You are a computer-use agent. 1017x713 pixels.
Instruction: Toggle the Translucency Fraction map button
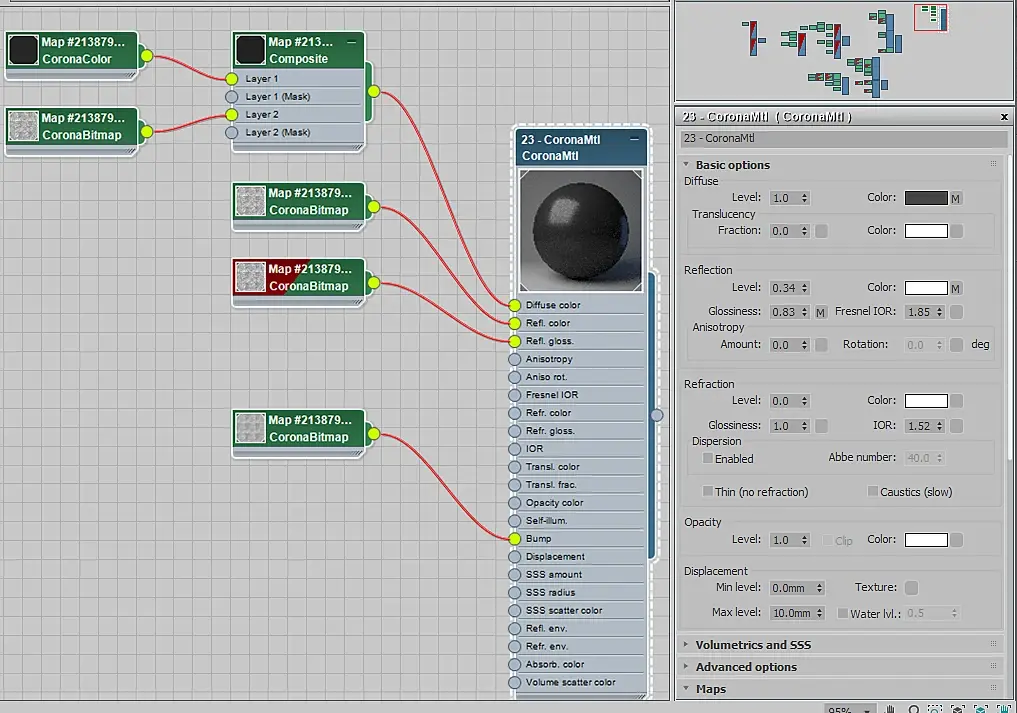tap(821, 231)
